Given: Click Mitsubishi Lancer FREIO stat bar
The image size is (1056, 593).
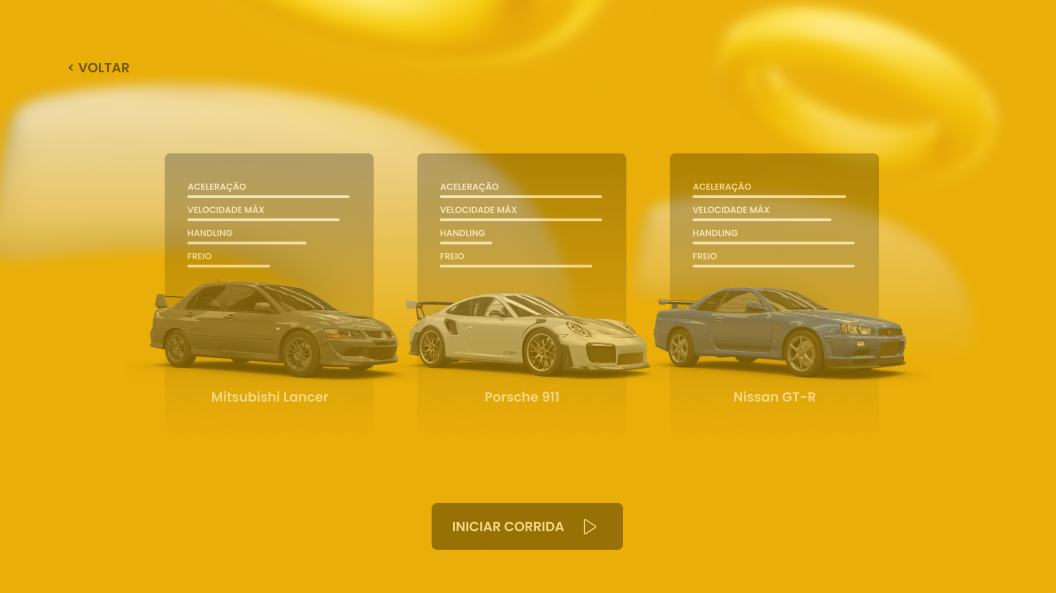Looking at the screenshot, I should [228, 266].
